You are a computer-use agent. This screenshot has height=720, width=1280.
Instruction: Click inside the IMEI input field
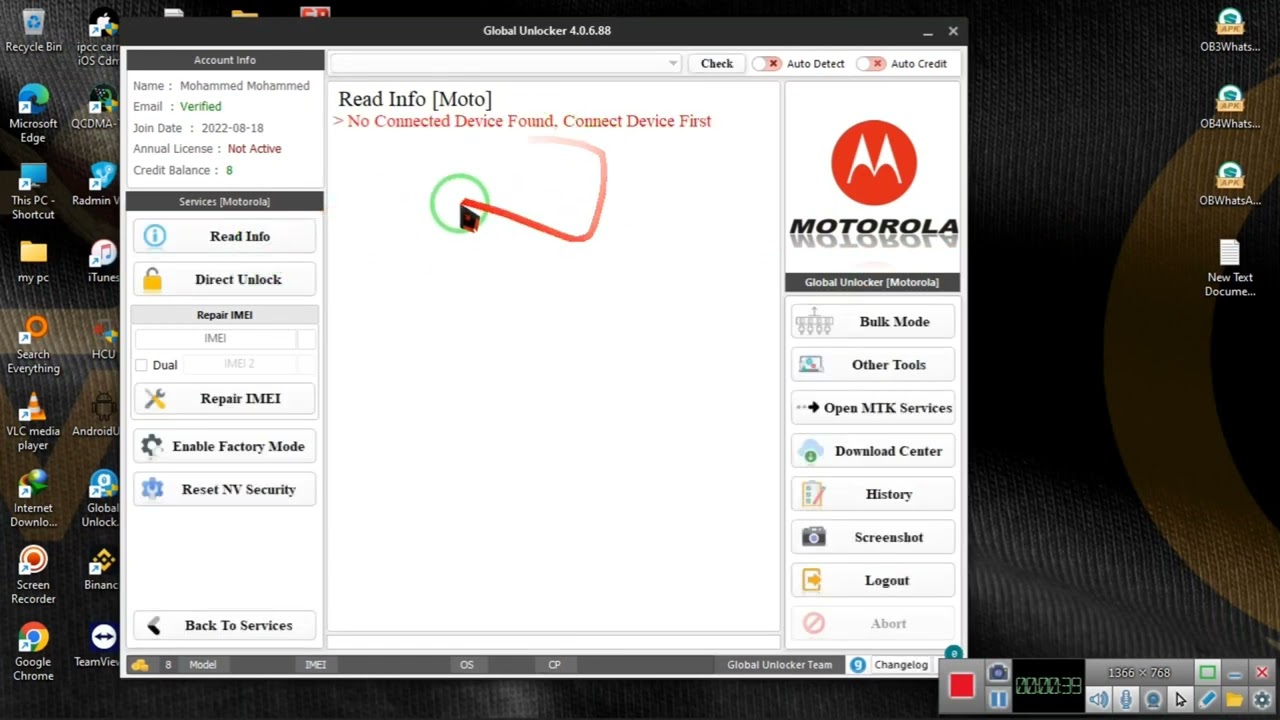pyautogui.click(x=215, y=338)
